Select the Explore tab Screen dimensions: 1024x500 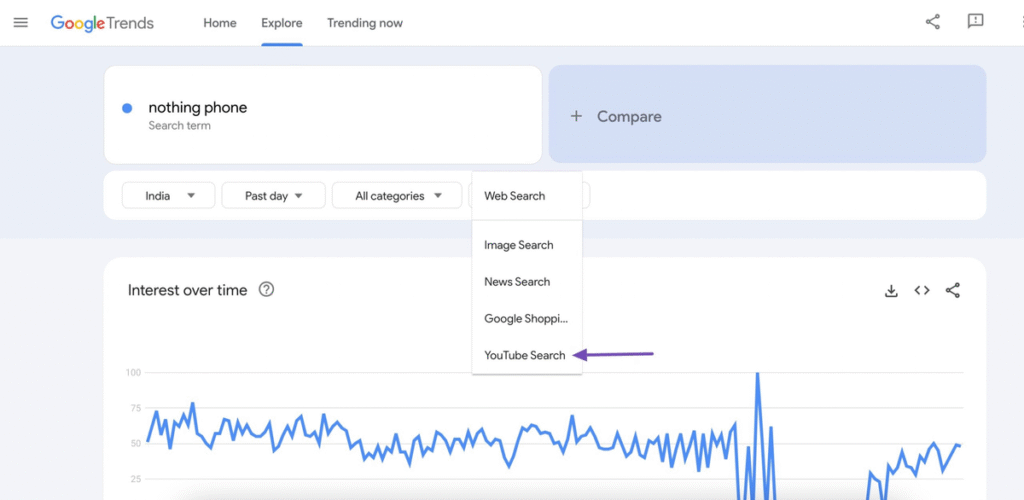click(281, 23)
